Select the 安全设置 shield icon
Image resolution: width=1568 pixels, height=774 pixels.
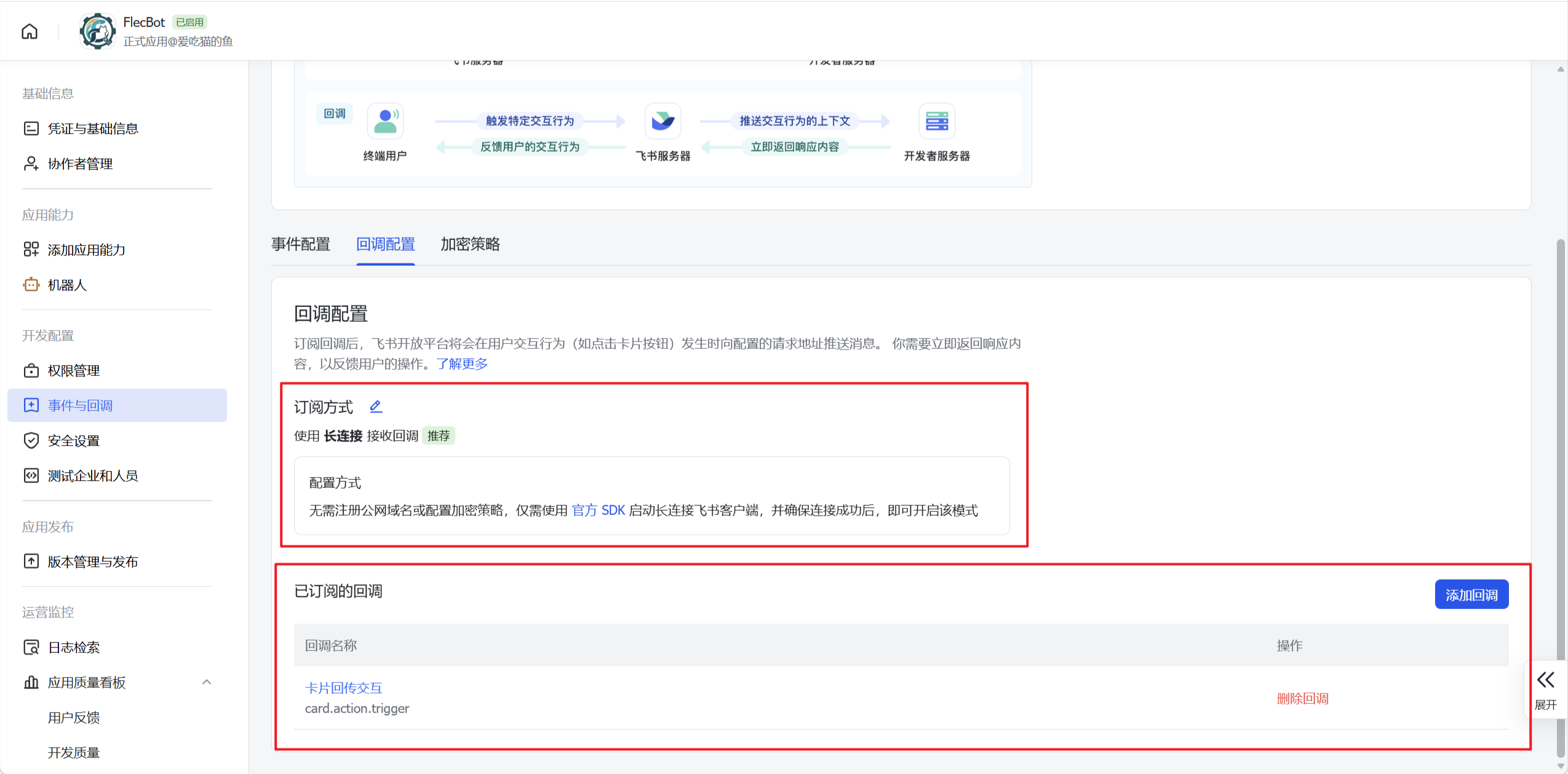point(31,441)
